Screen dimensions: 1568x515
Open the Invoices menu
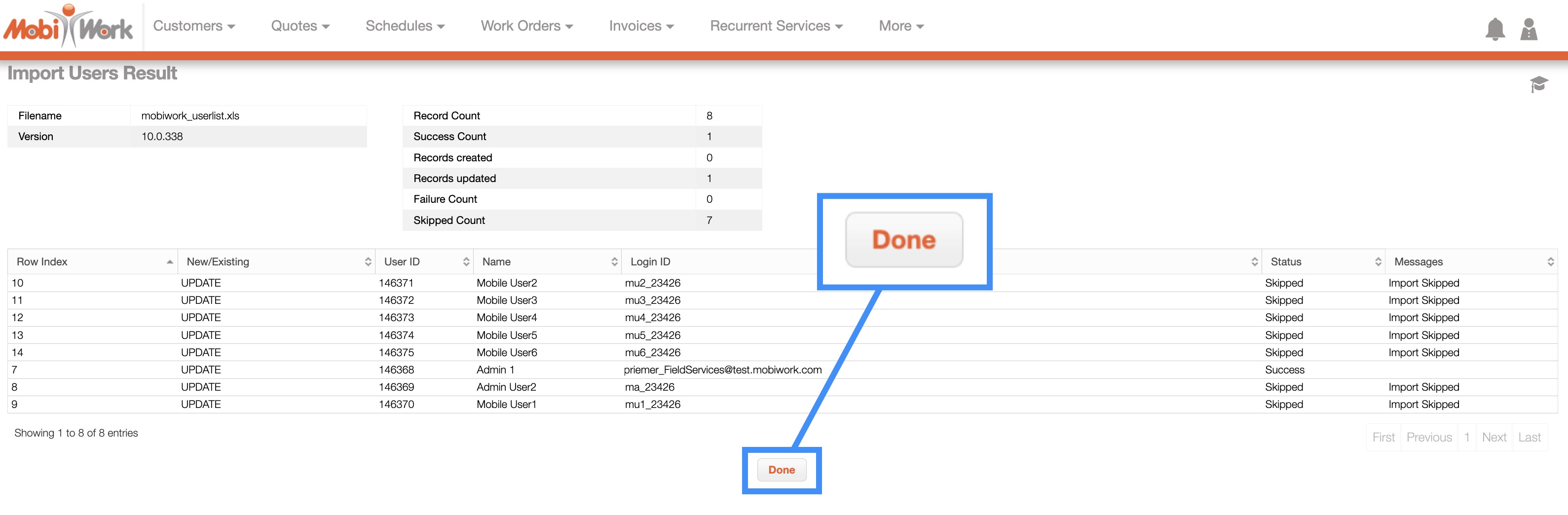pos(641,26)
